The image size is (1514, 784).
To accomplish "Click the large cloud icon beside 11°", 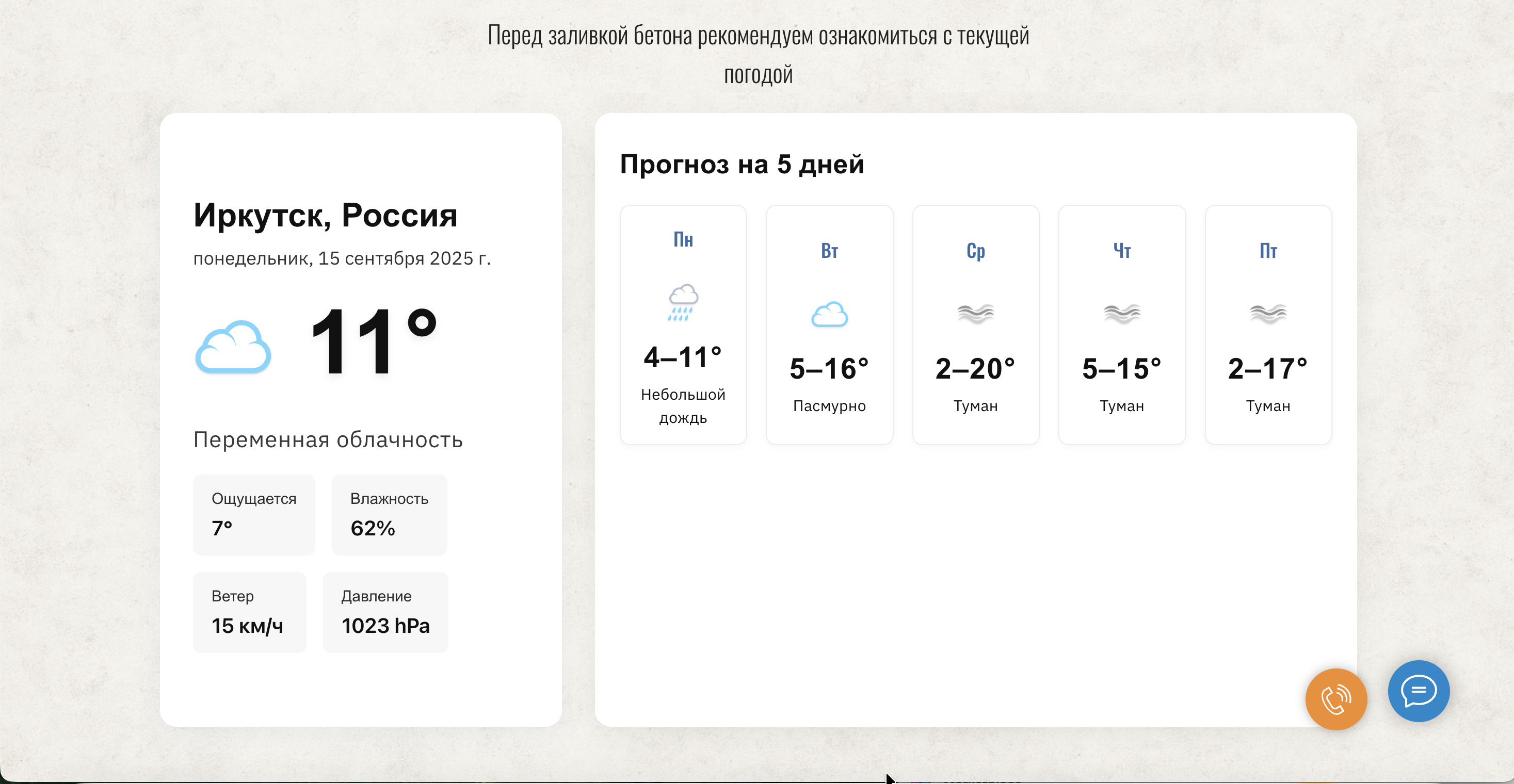I will pyautogui.click(x=233, y=347).
